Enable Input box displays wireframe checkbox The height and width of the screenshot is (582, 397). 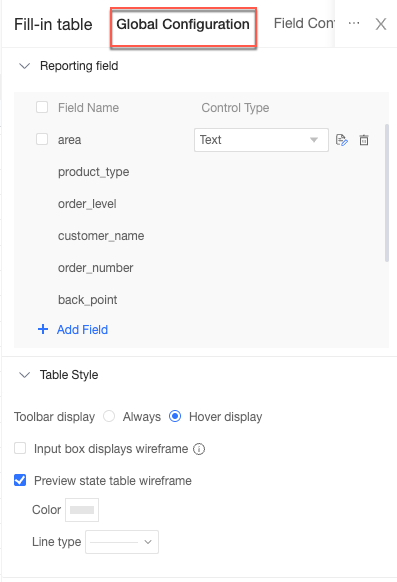pos(20,448)
